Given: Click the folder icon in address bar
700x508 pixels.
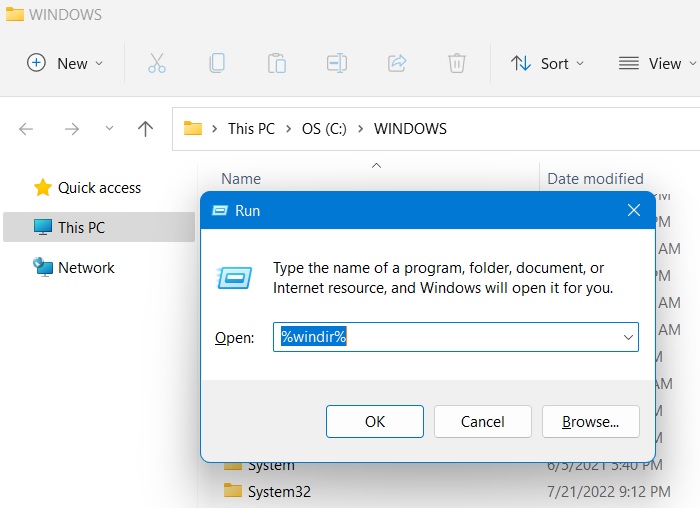Looking at the screenshot, I should point(193,129).
